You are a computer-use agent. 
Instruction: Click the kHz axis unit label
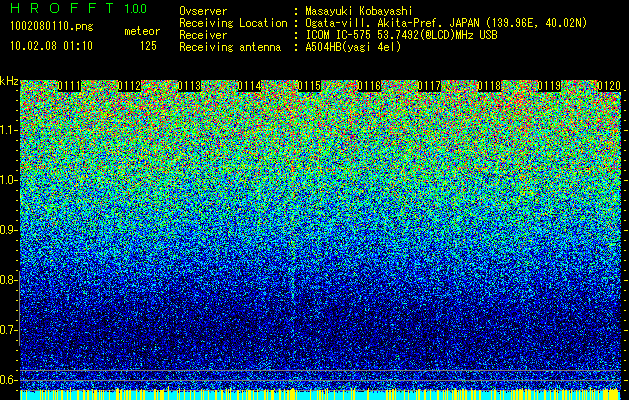click(9, 81)
